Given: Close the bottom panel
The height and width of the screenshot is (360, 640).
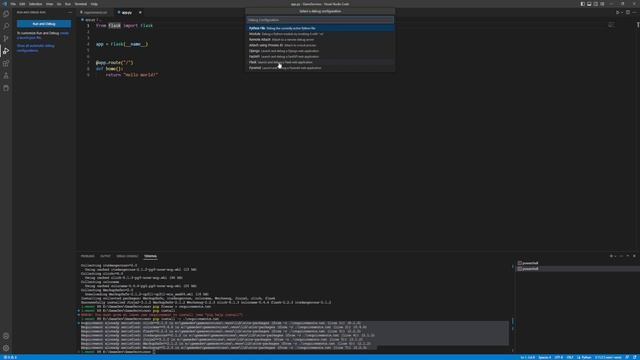Looking at the screenshot, I should tap(634, 256).
